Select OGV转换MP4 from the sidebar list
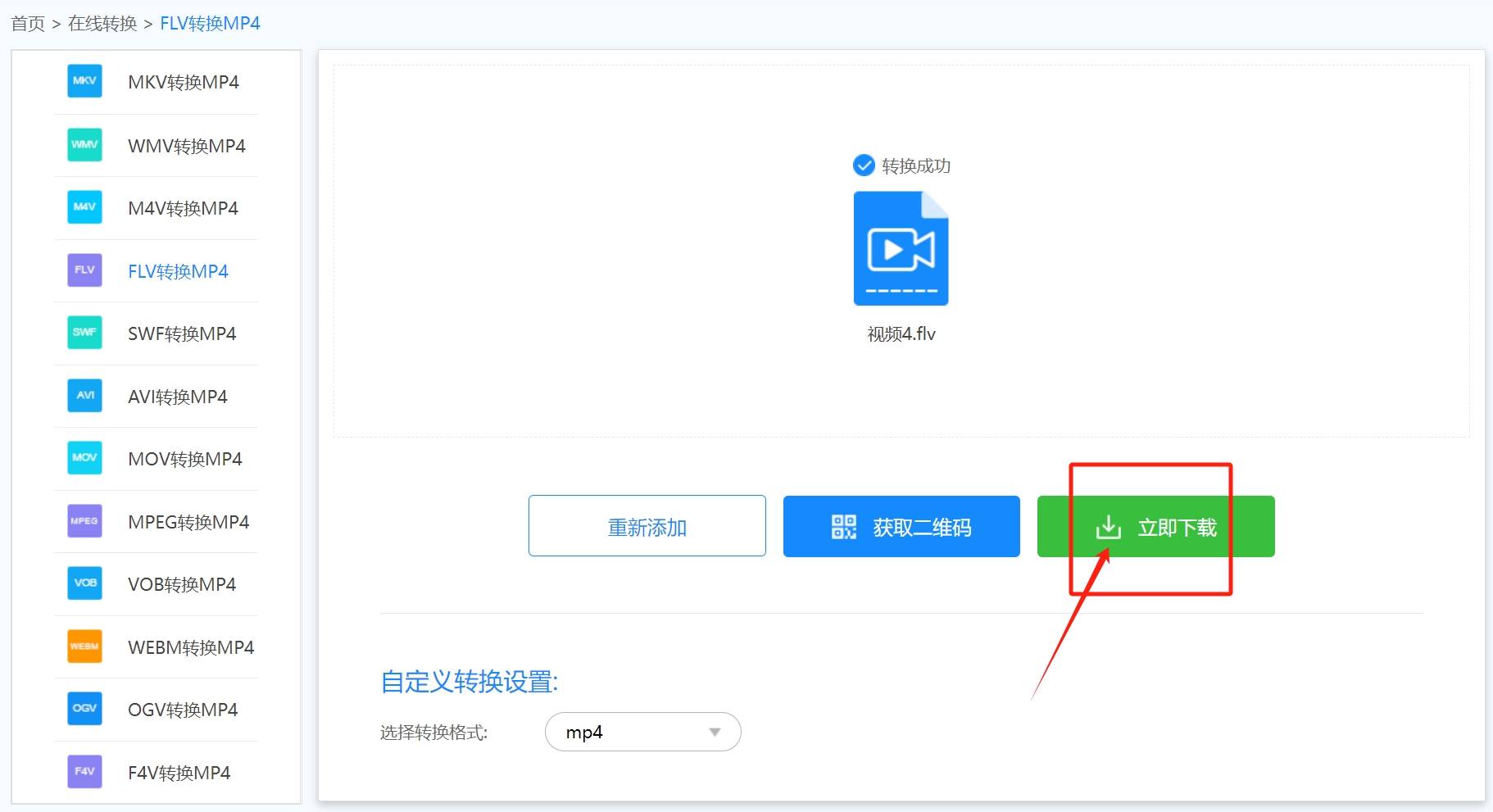Viewport: 1493px width, 812px height. (x=84, y=708)
